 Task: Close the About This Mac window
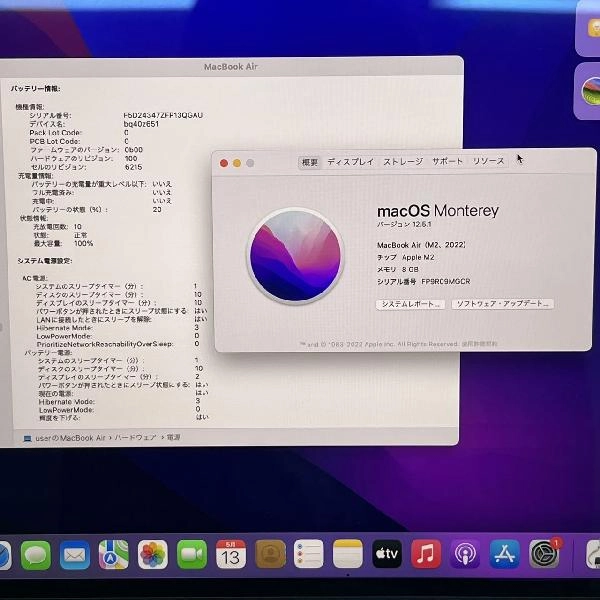point(224,163)
